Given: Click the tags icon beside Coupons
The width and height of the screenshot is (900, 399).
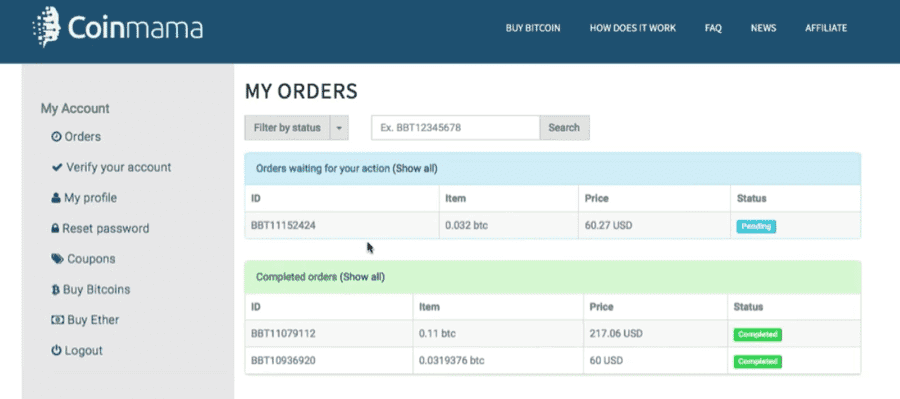Looking at the screenshot, I should [57, 259].
